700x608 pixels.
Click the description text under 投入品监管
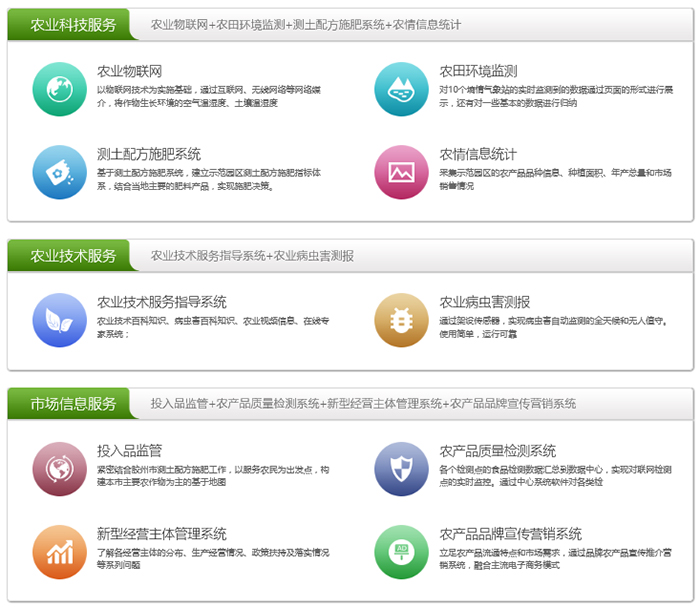[213, 476]
